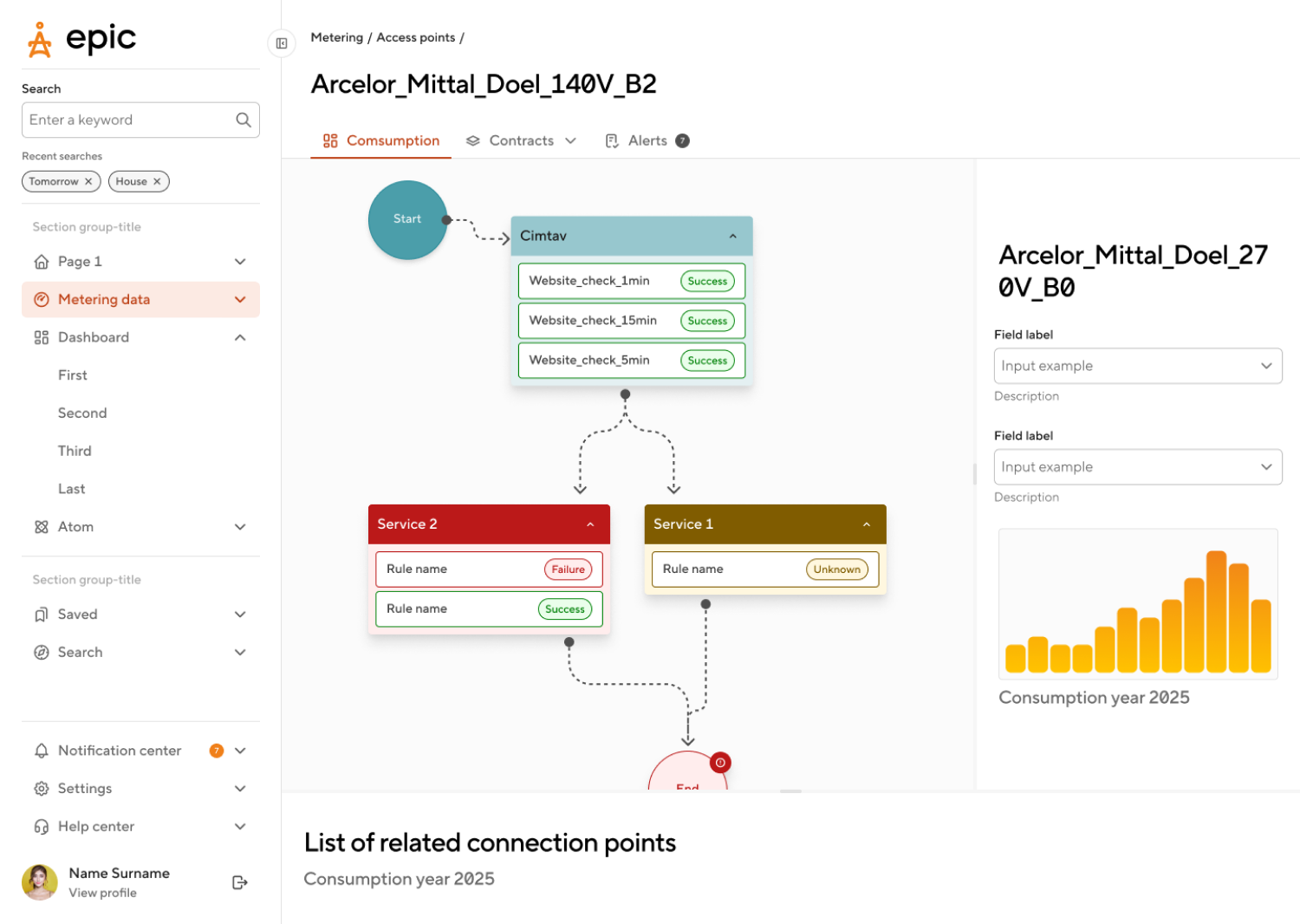The height and width of the screenshot is (924, 1300).
Task: Collapse the Service 1 node
Action: [867, 524]
